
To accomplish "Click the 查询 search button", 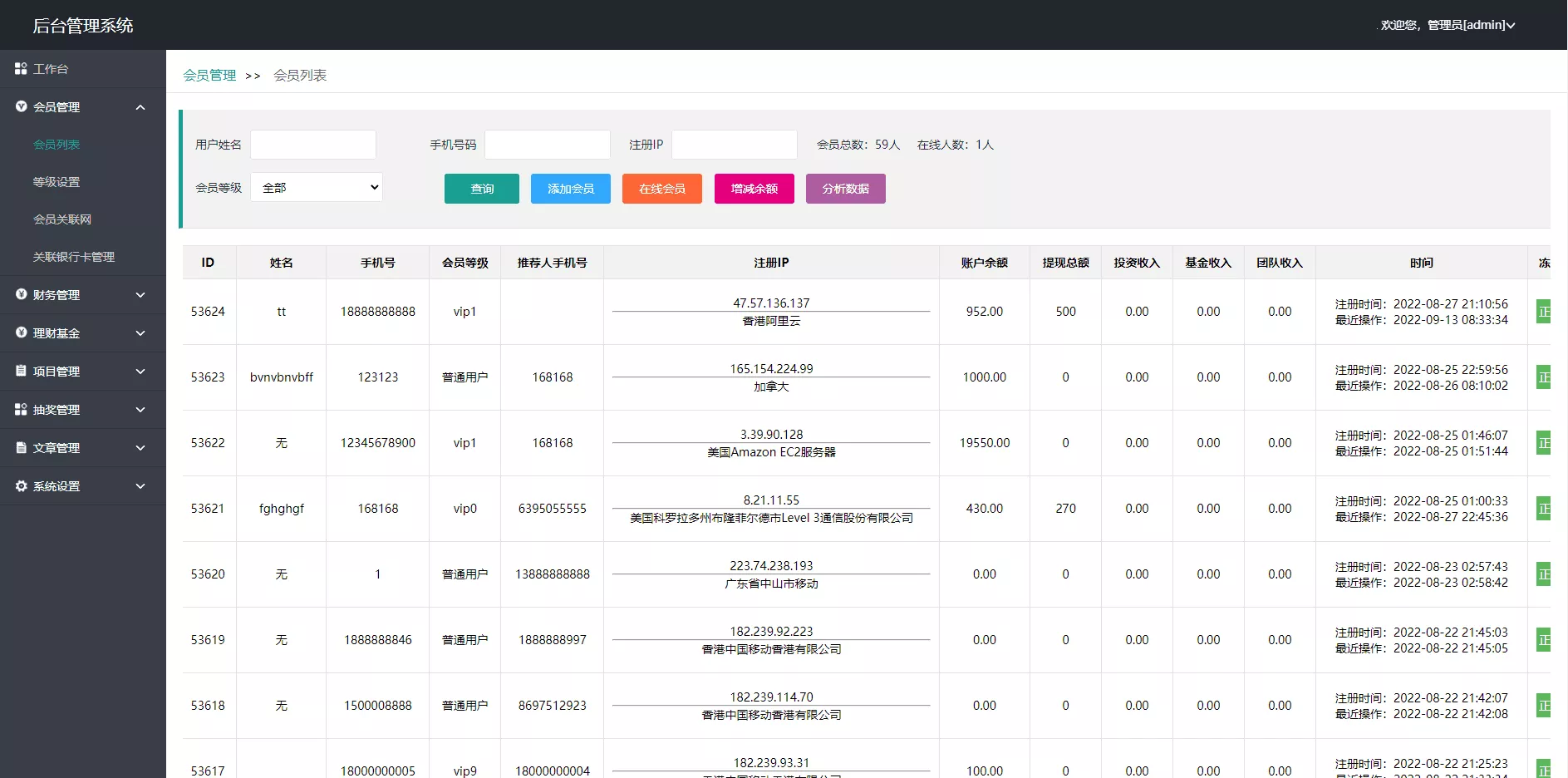I will click(481, 189).
